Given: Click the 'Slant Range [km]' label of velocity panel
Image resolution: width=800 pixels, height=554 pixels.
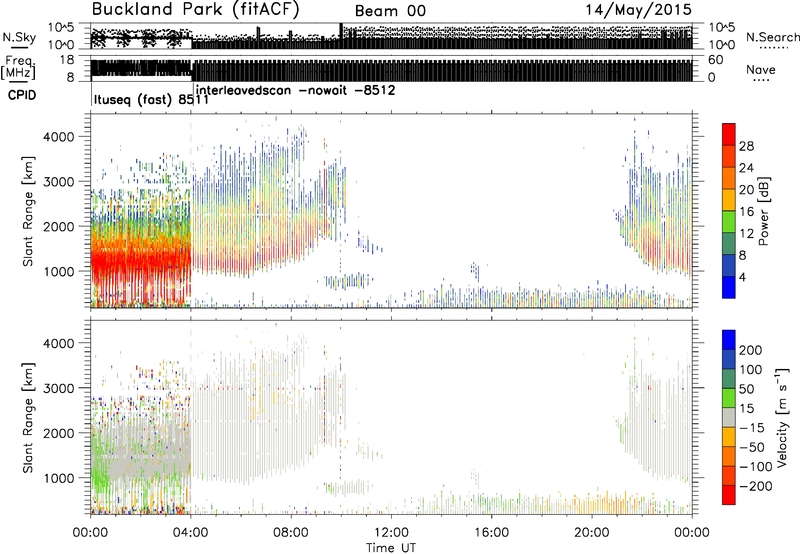Looking at the screenshot, I should [x=28, y=418].
